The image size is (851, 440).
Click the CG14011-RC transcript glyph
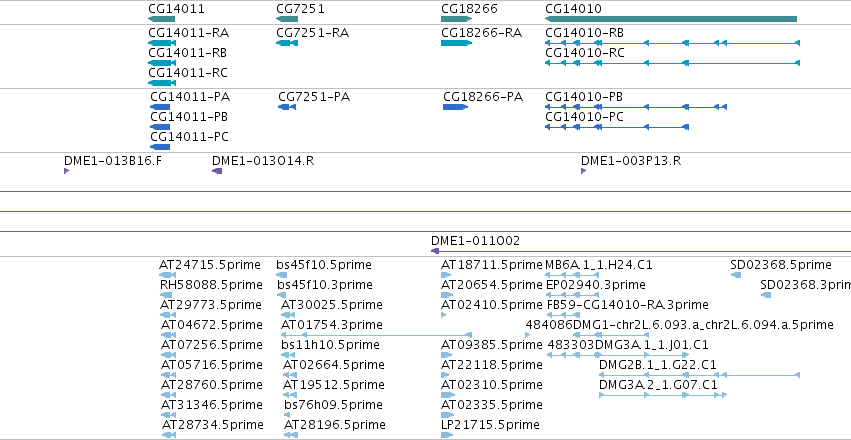162,83
